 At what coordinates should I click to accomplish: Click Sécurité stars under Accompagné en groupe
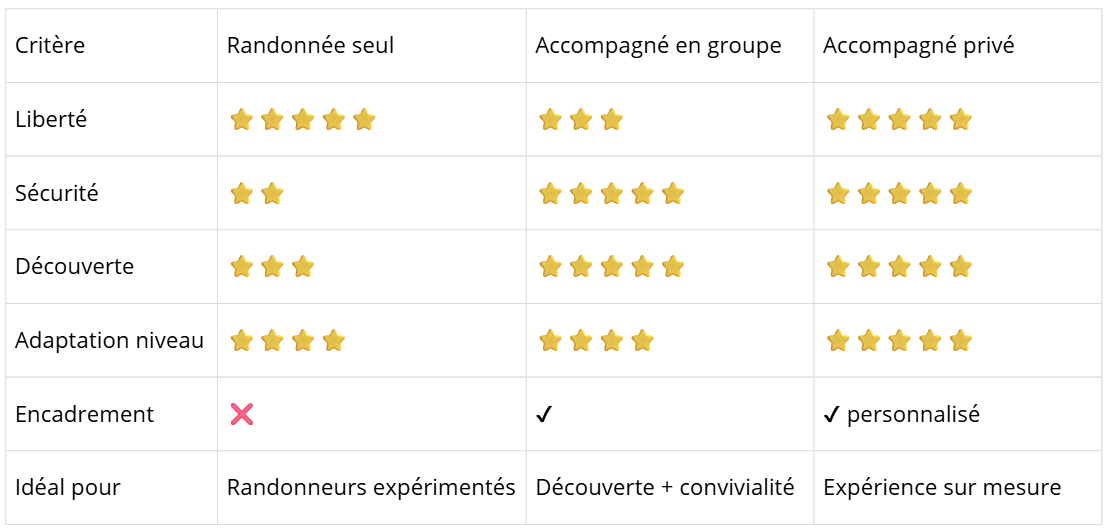(x=611, y=194)
